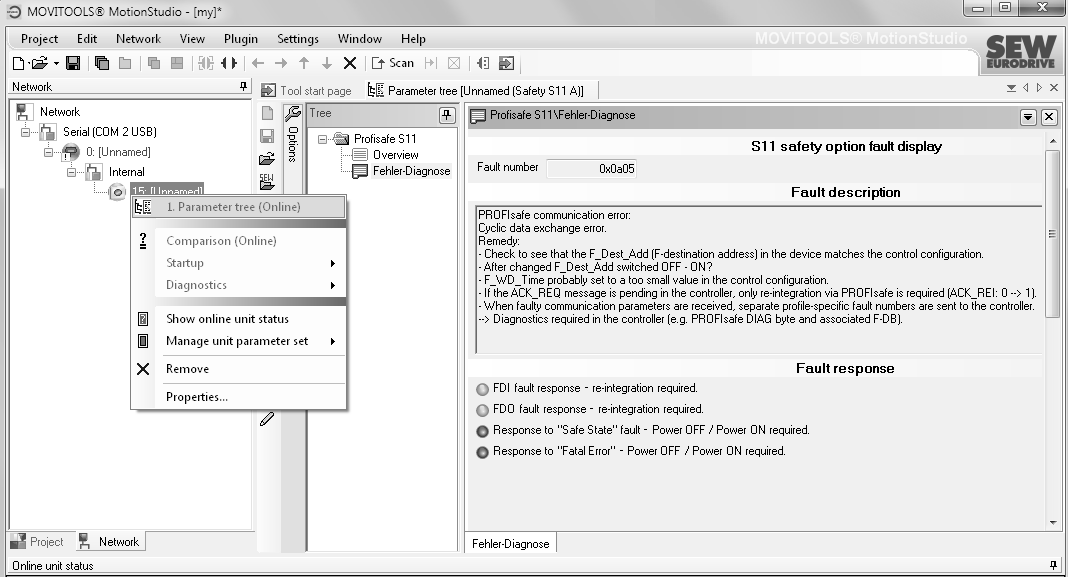Select the Fehler-Diagnose bottom tab
1068x577 pixels.
(511, 544)
